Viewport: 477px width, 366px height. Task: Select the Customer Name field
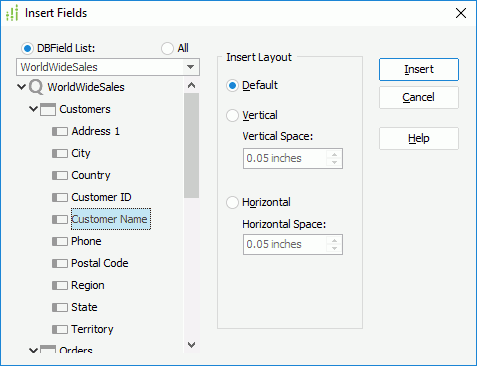111,219
